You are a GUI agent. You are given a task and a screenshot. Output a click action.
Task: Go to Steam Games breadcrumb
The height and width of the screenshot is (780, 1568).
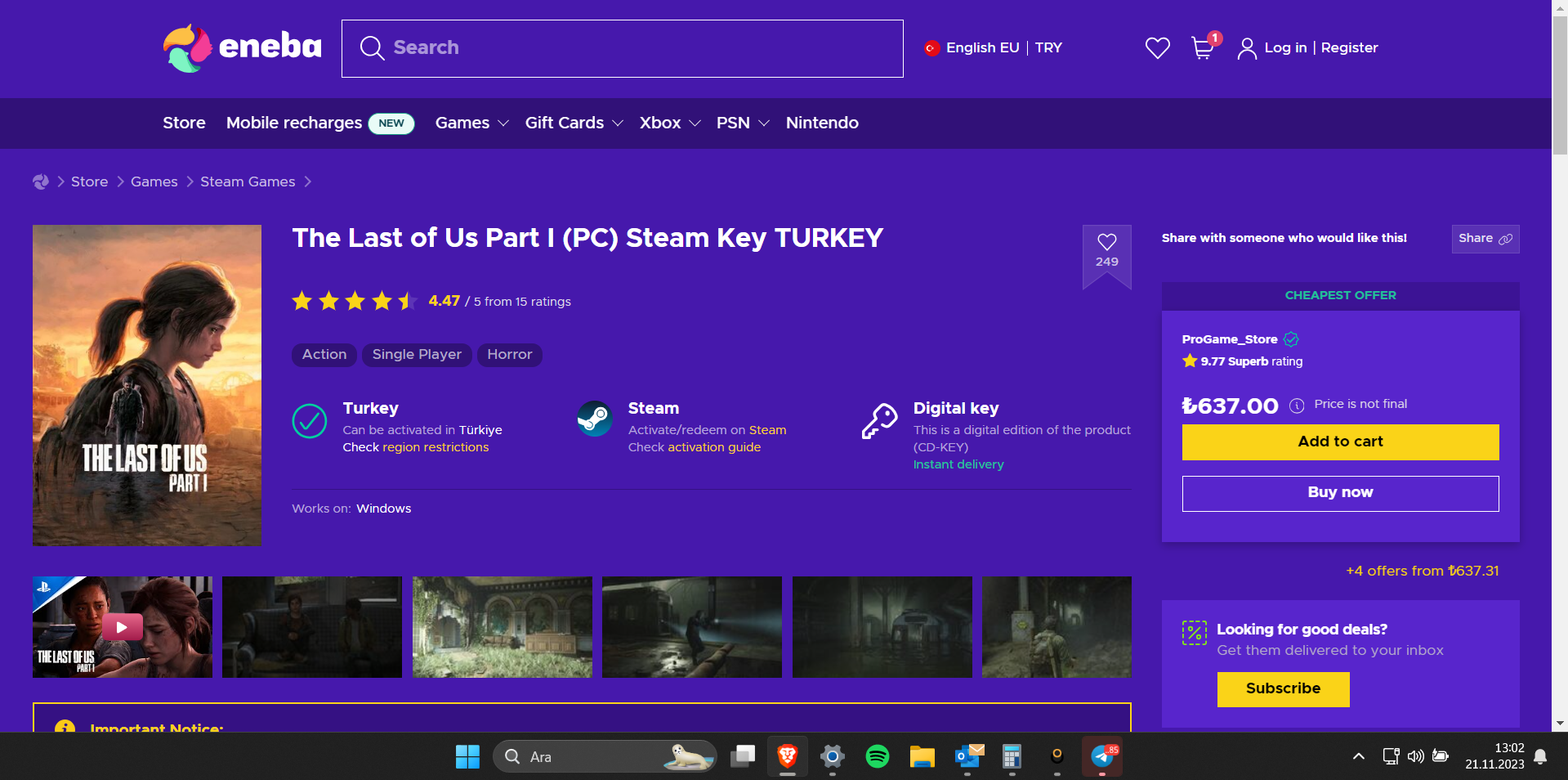pos(248,182)
